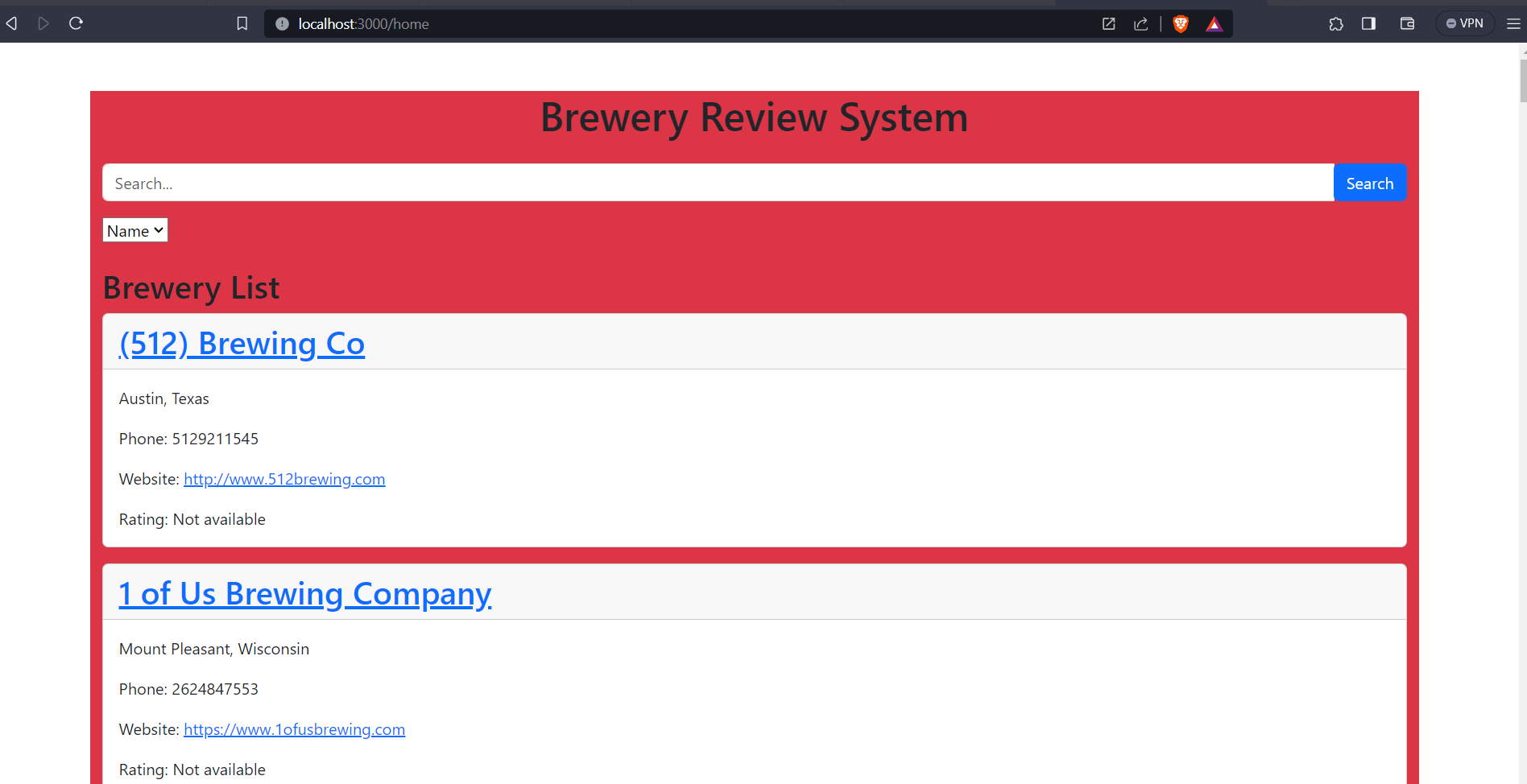Click the Search button
Viewport: 1527px width, 784px height.
click(x=1370, y=183)
